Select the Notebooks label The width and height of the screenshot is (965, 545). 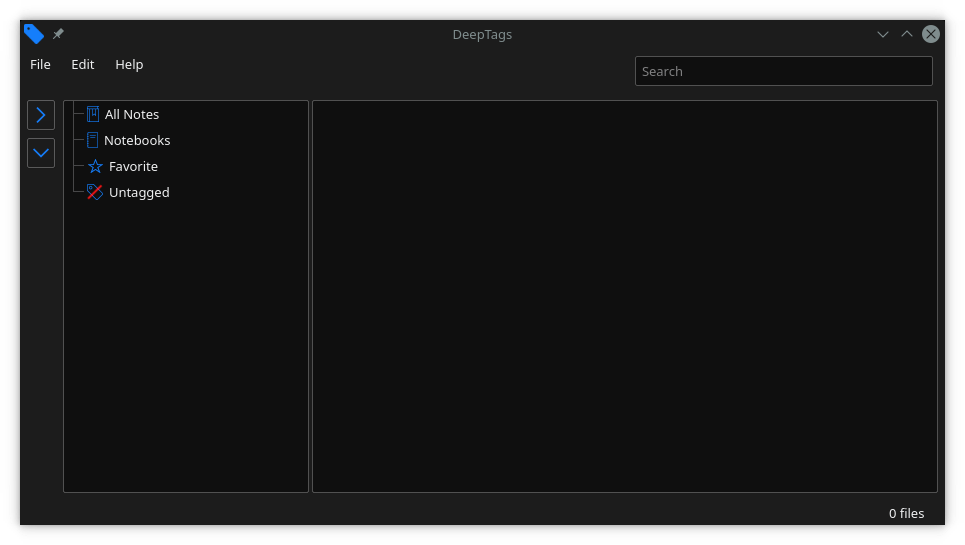(137, 140)
